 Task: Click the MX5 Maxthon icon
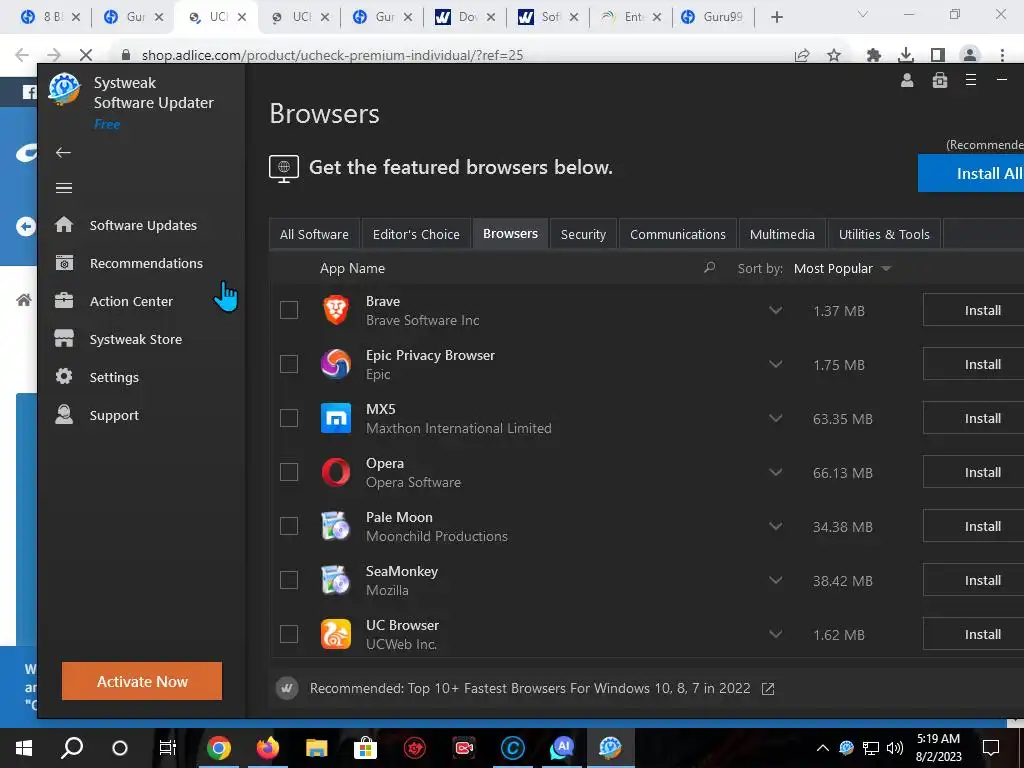click(x=336, y=418)
